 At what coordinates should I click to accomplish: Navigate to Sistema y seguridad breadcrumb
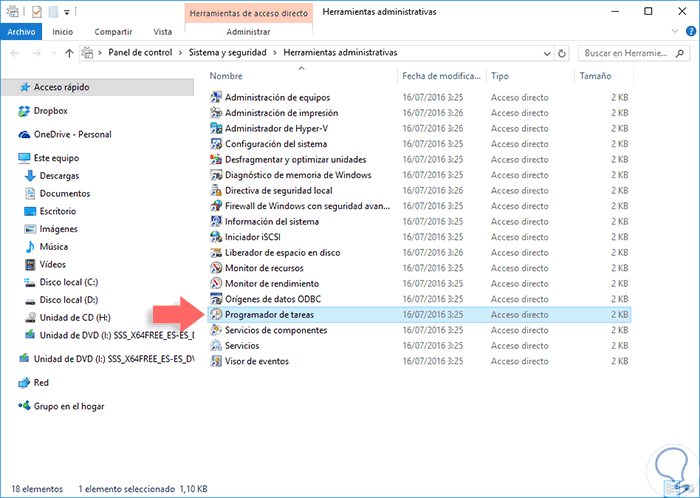(x=227, y=53)
